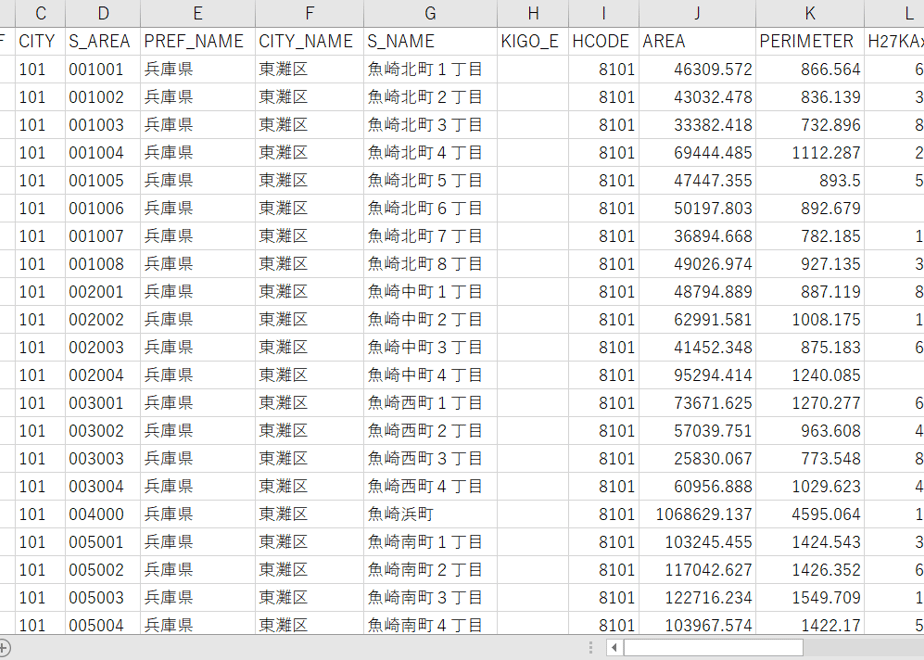Click empty KIGO_E cell in 001003 row

tap(533, 125)
